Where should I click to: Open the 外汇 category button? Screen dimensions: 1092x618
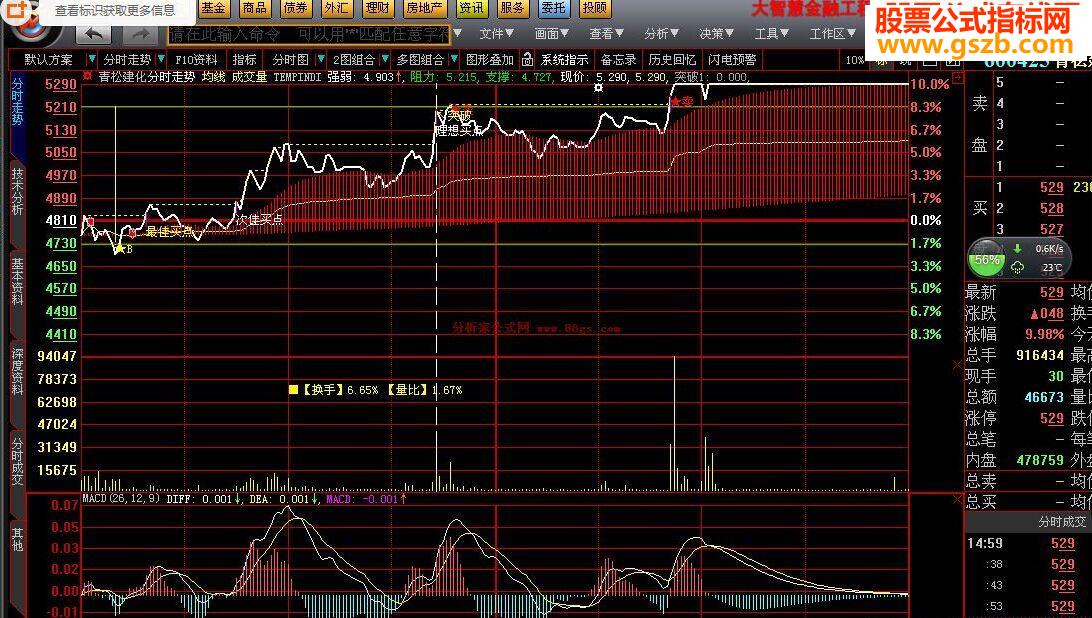pyautogui.click(x=336, y=8)
